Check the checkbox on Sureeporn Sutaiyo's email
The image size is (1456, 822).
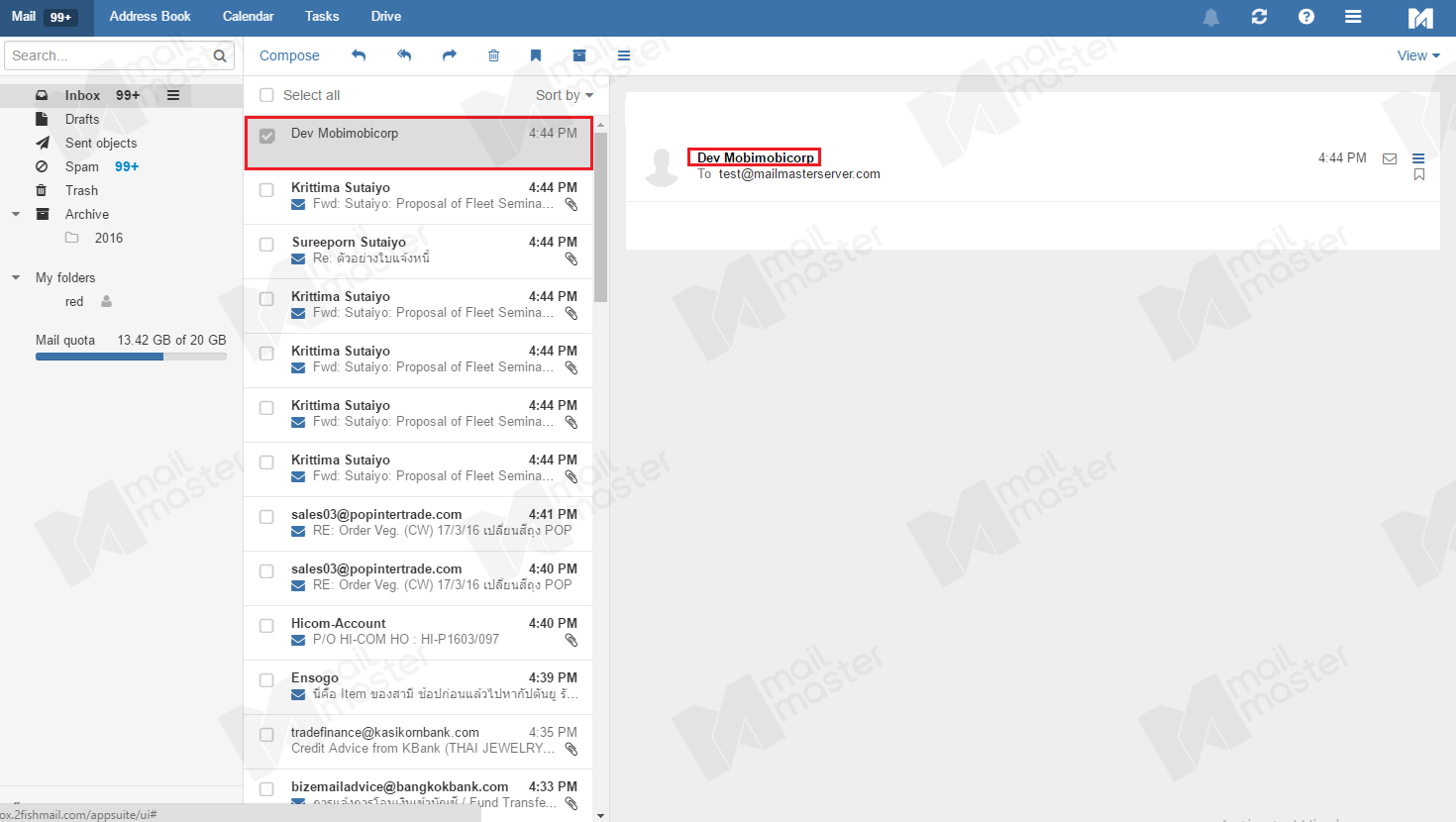[x=265, y=244]
